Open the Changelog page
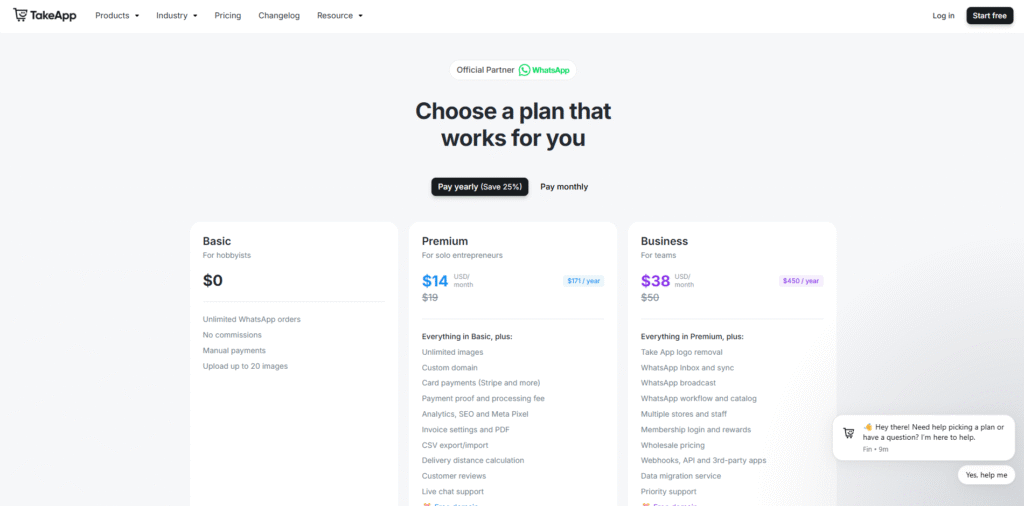 (279, 16)
